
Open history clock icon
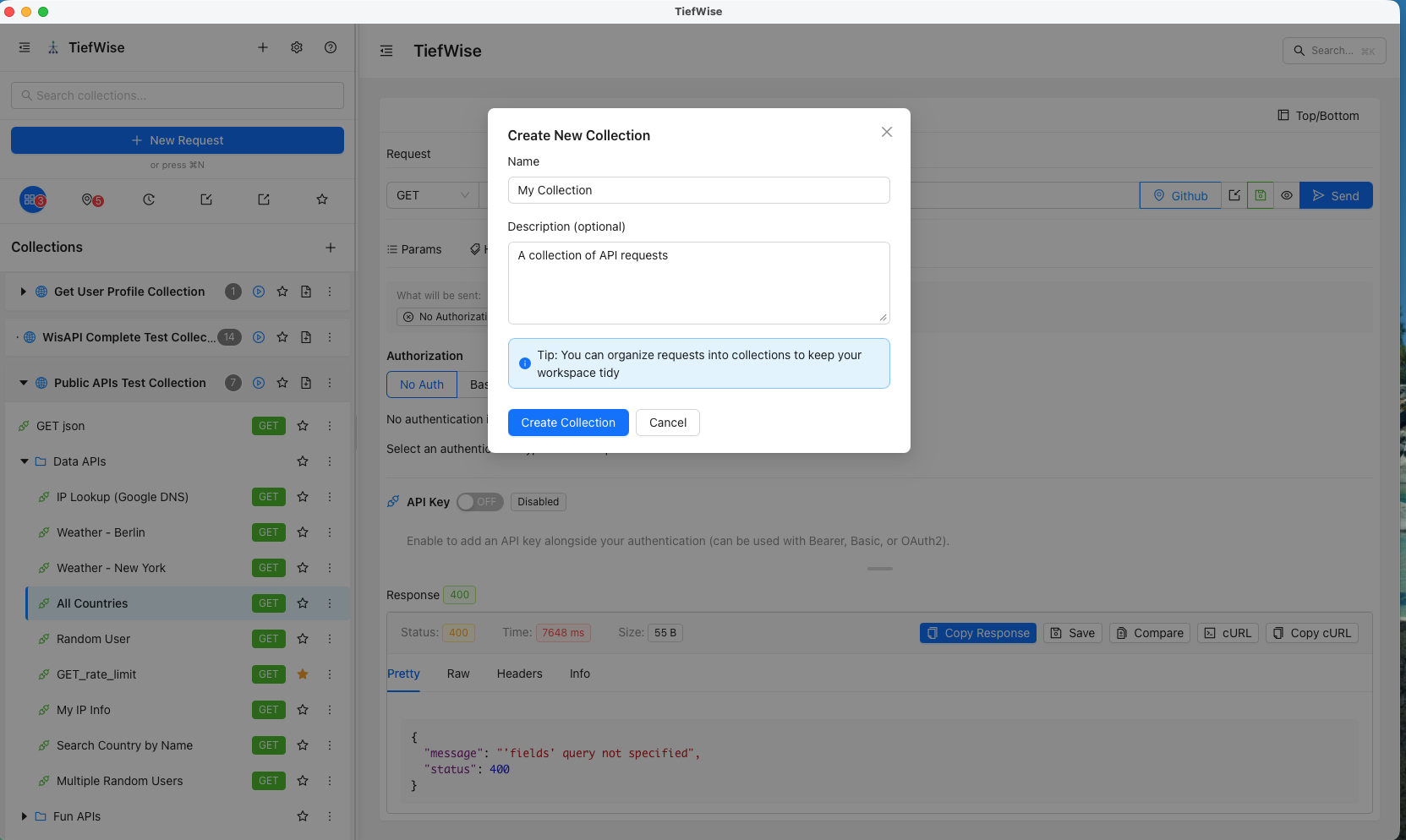[x=149, y=199]
